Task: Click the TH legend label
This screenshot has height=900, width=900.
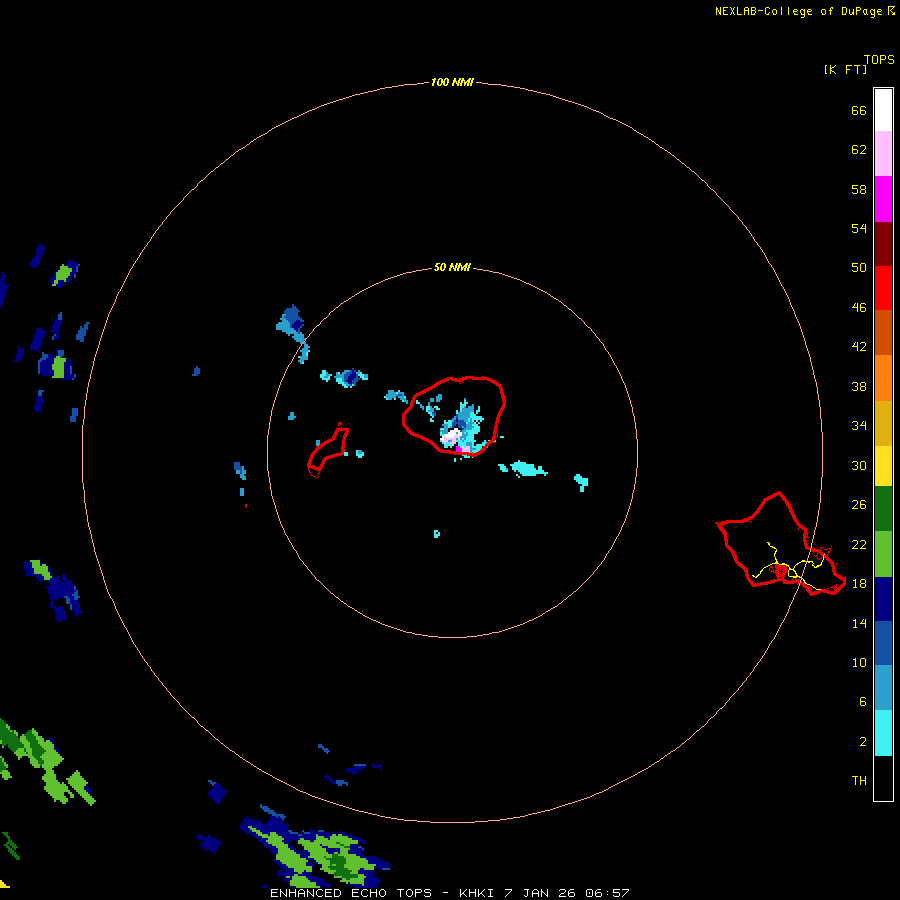Action: pos(859,780)
